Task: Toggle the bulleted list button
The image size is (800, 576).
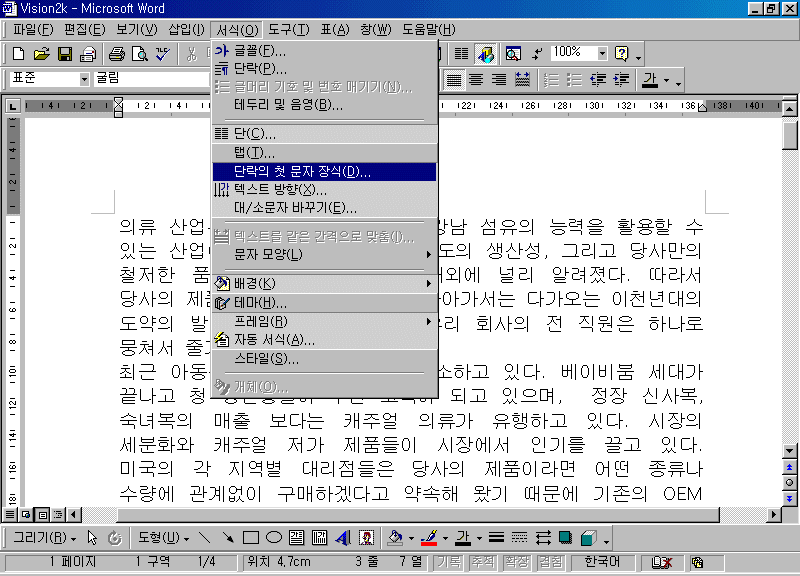Action: coord(574,80)
